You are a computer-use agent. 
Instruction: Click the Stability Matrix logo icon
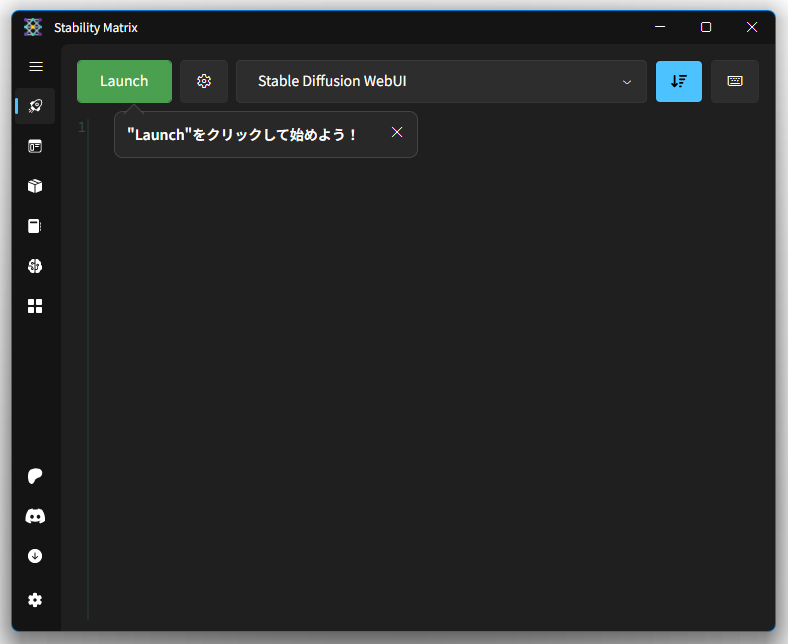(33, 27)
